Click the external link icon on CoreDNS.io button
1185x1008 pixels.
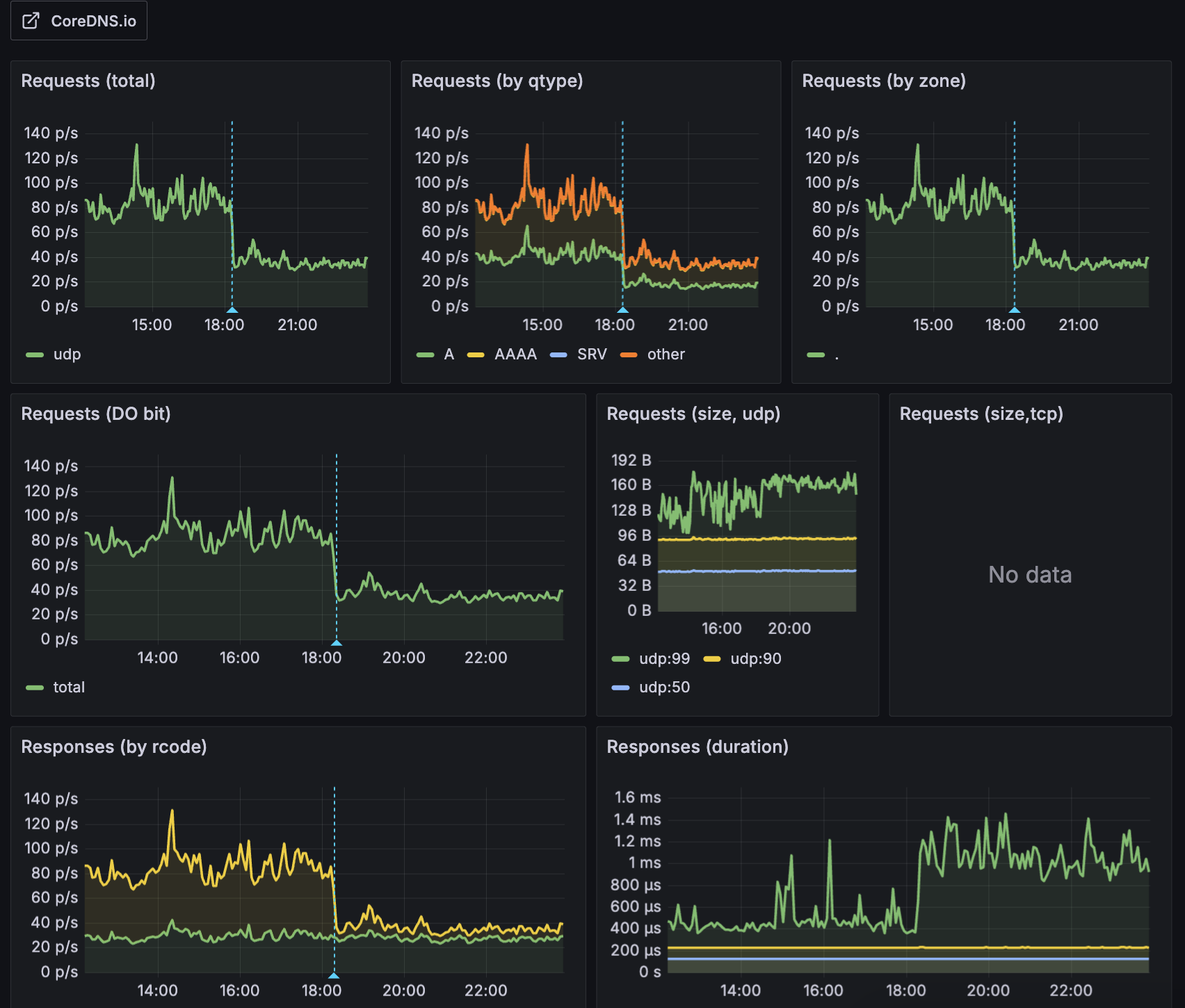pos(31,21)
